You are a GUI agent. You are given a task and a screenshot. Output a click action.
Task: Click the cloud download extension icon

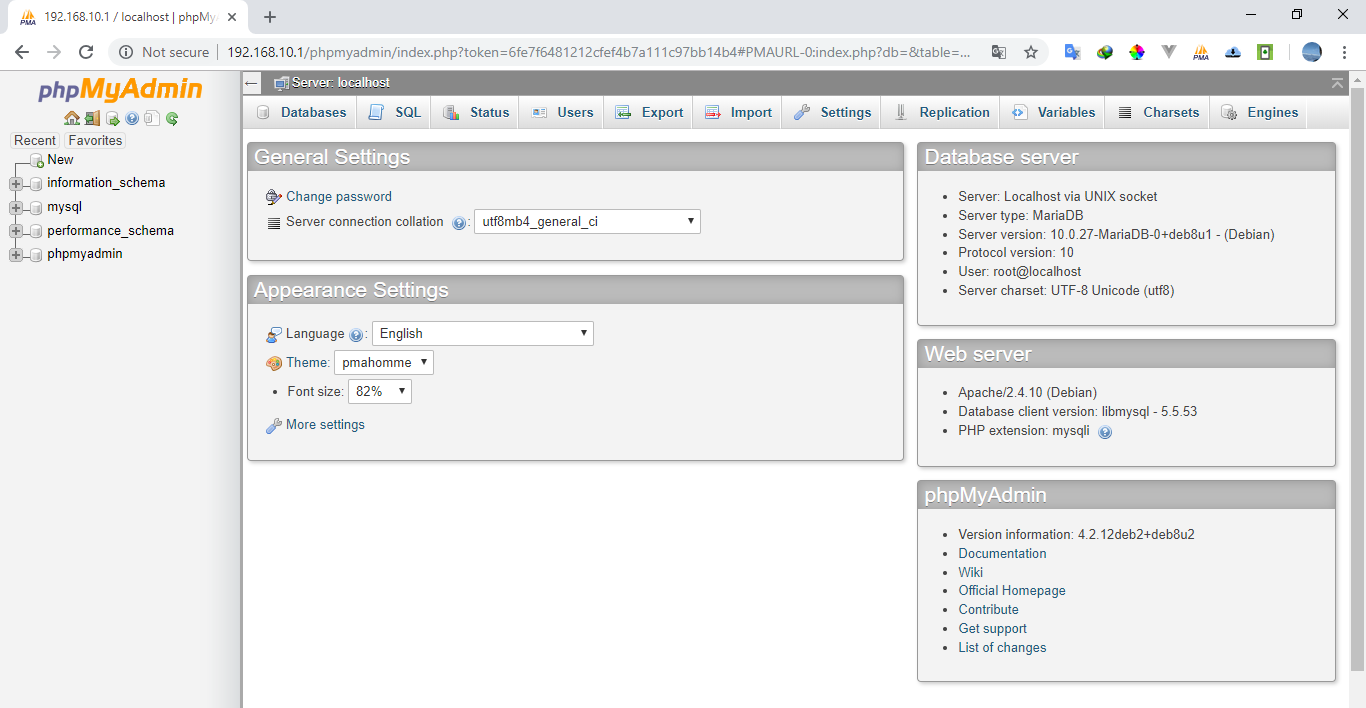tap(1233, 52)
